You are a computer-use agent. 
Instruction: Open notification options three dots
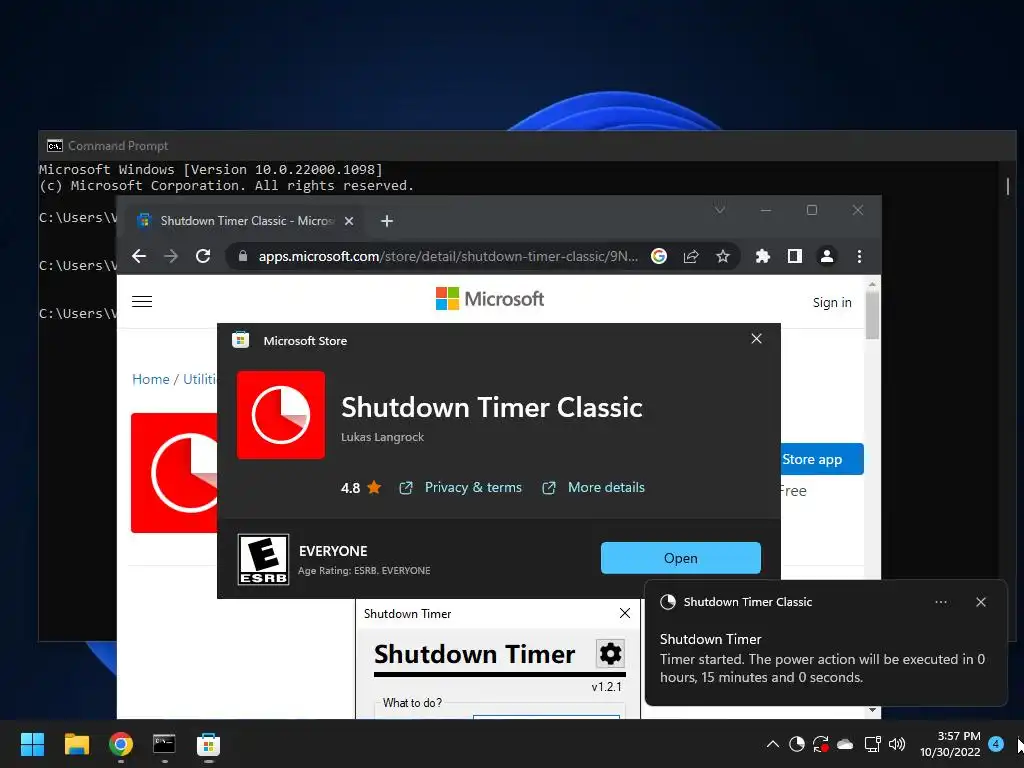click(x=941, y=602)
